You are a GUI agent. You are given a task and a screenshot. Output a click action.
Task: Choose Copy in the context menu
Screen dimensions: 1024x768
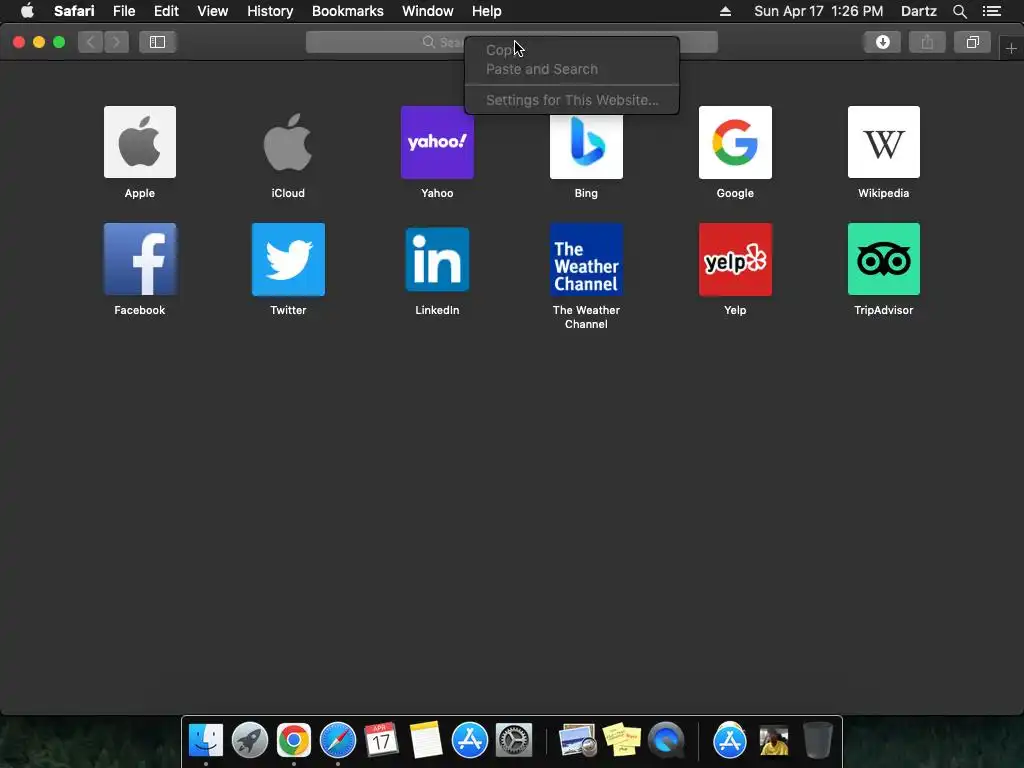pos(571,50)
